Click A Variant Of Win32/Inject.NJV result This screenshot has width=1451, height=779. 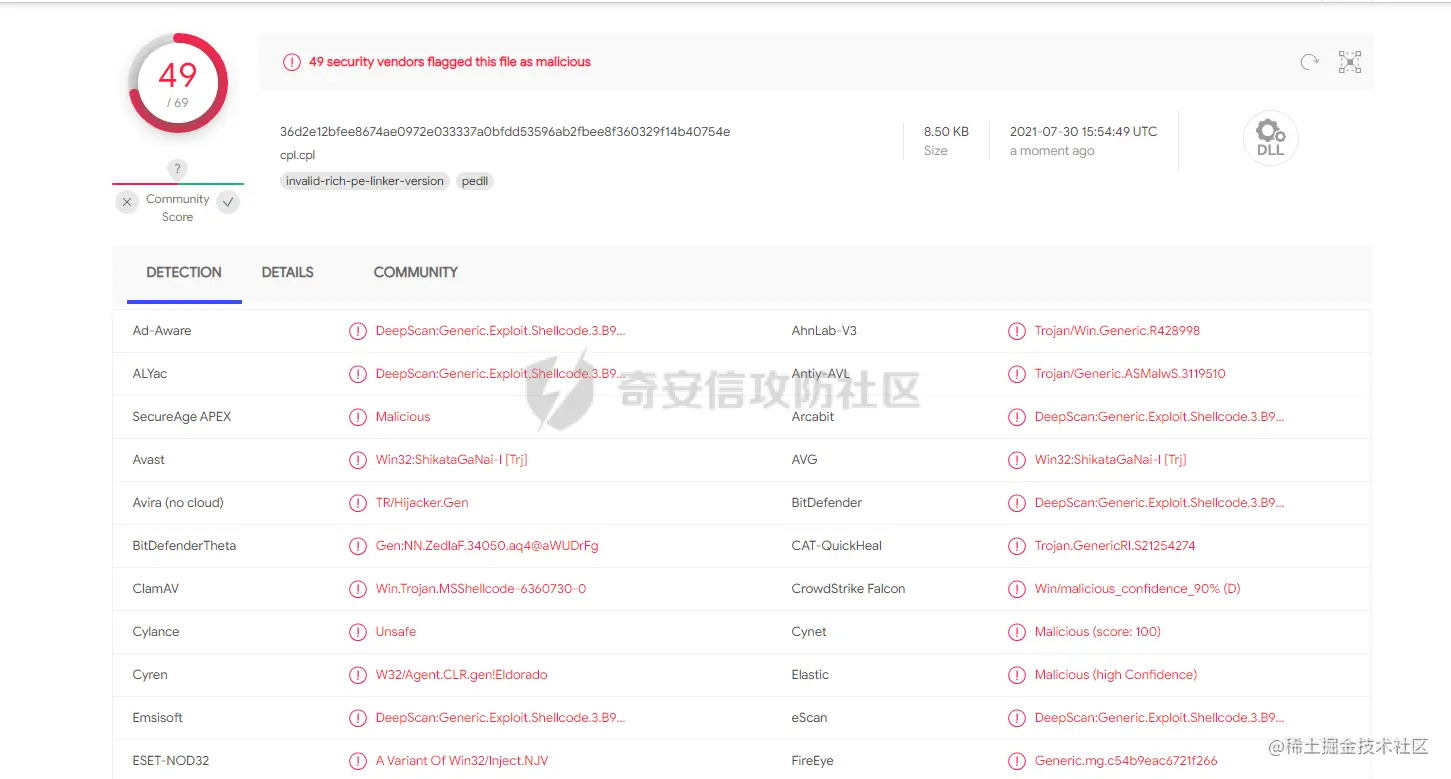[x=462, y=761]
